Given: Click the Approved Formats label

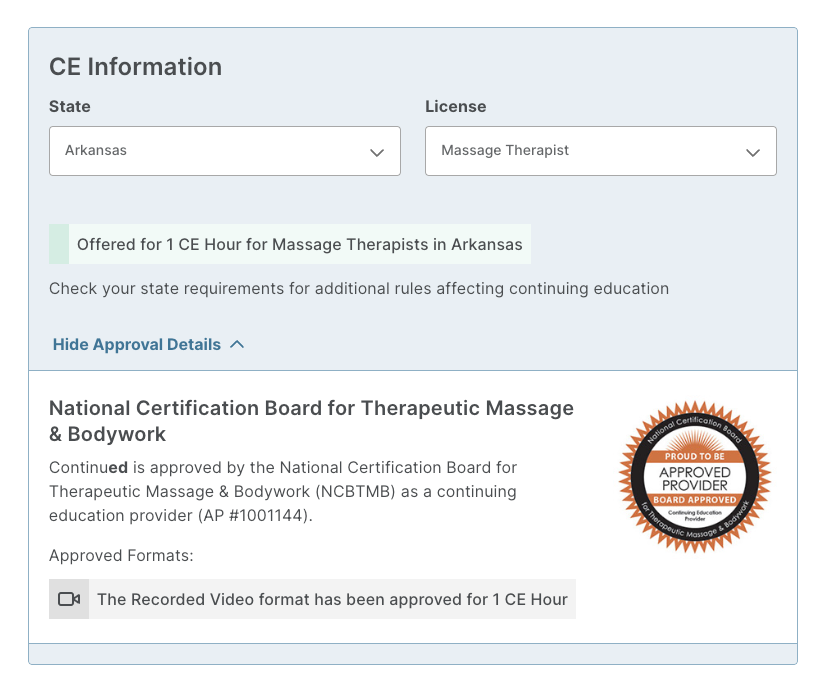Looking at the screenshot, I should point(121,555).
